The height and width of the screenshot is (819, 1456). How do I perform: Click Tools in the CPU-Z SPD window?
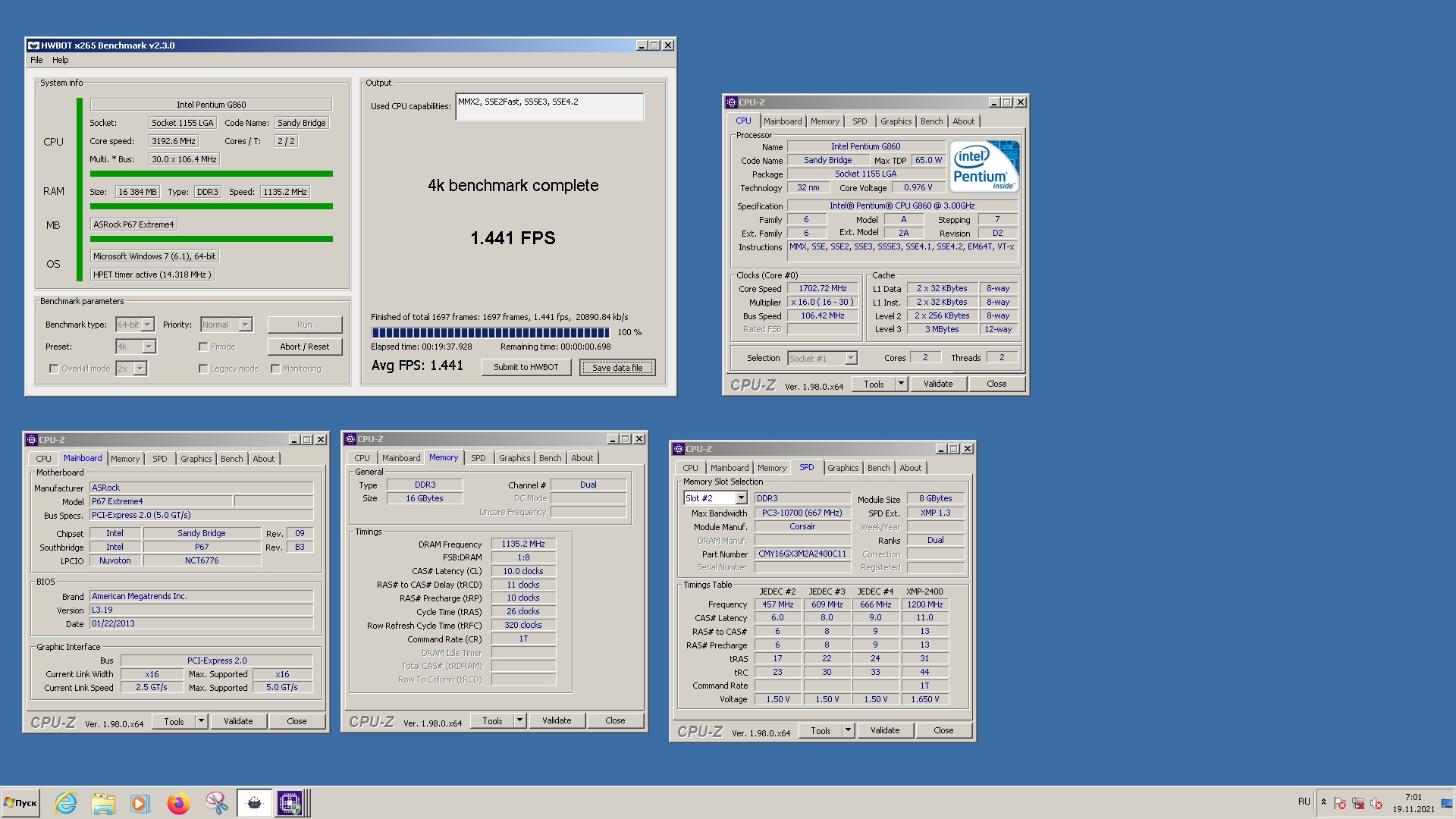pos(821,730)
